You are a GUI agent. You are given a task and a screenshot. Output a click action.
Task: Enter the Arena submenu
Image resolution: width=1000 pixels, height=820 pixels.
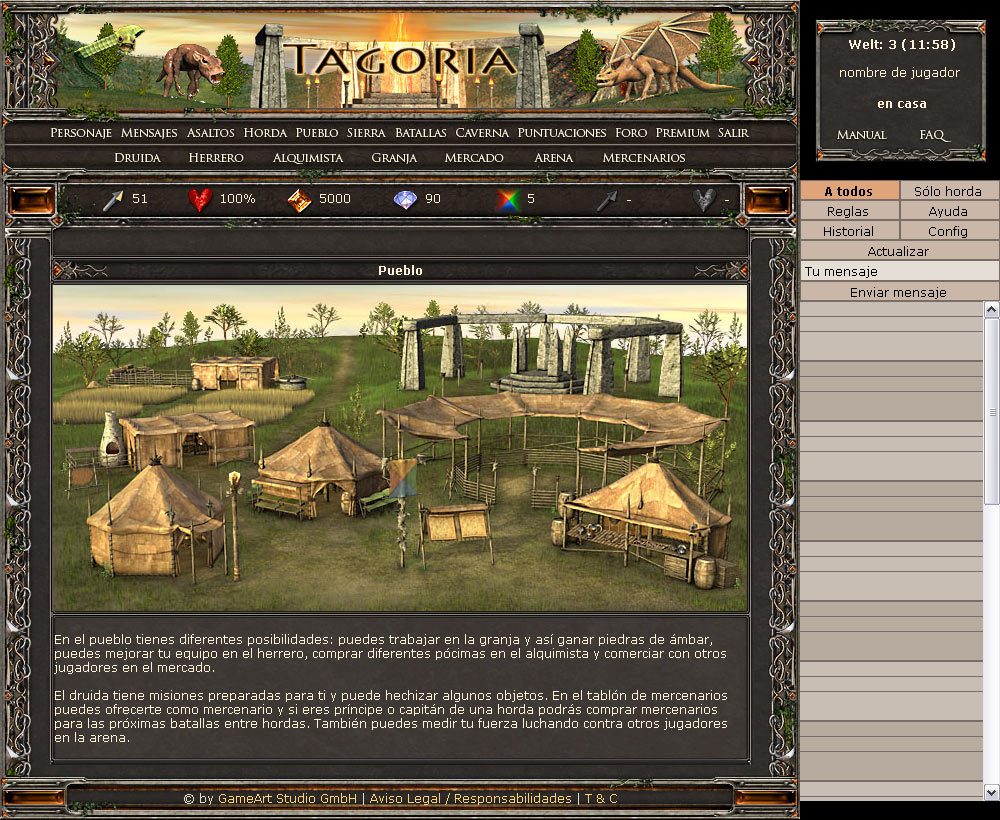pos(553,157)
